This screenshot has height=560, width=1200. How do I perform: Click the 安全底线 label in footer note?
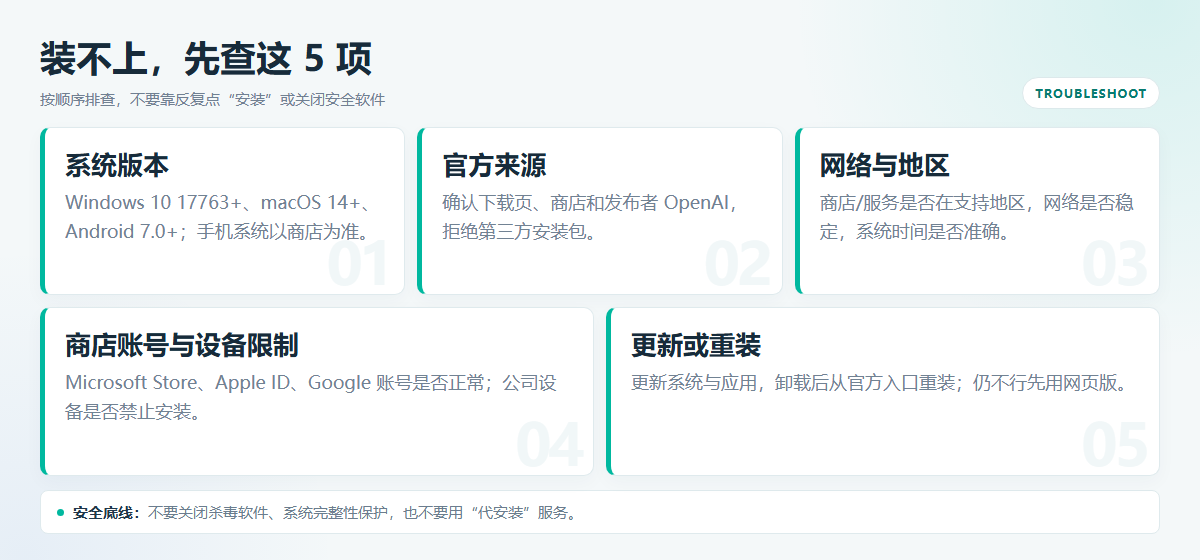click(x=108, y=513)
